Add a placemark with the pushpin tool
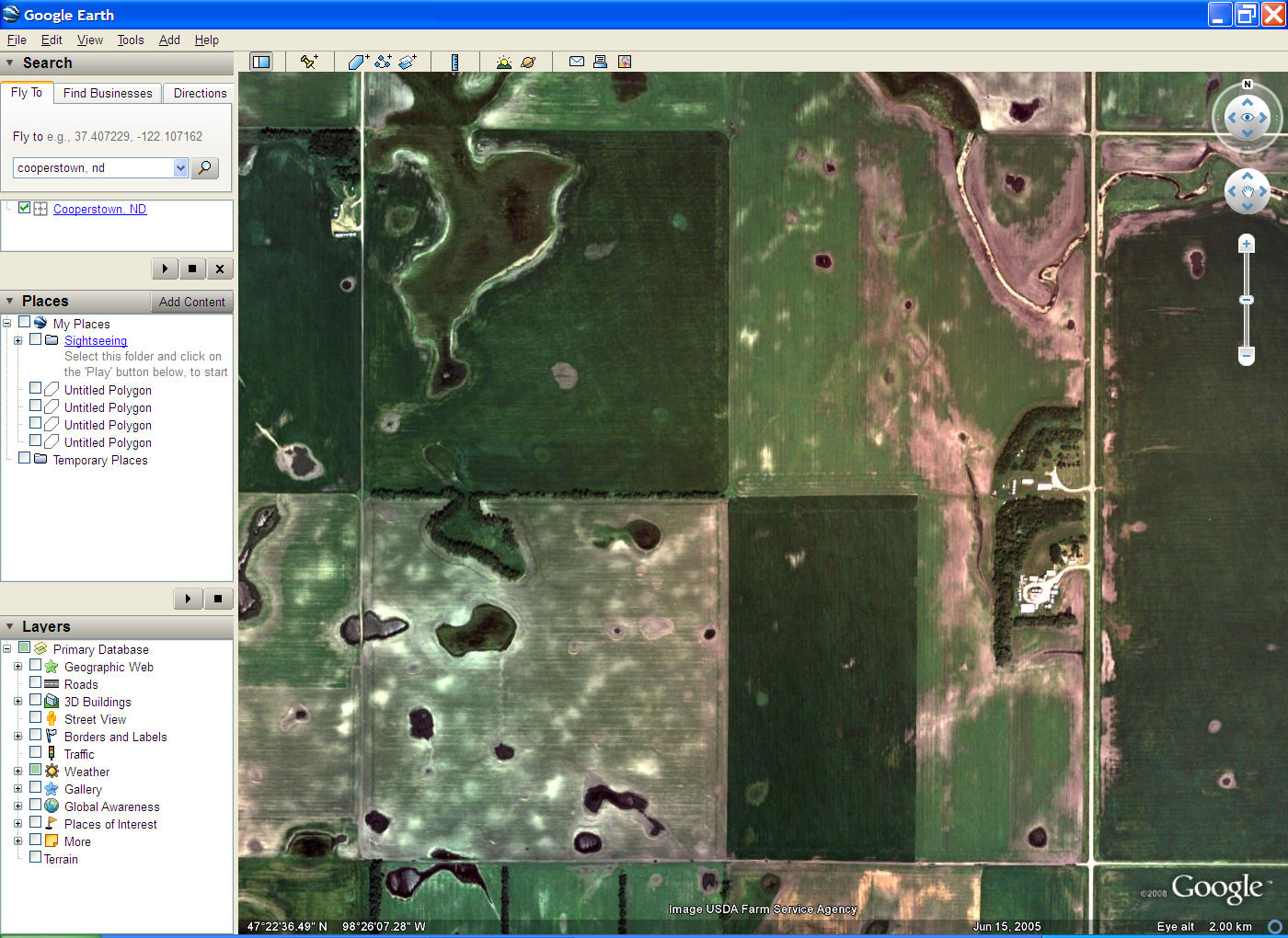This screenshot has height=938, width=1288. pyautogui.click(x=309, y=62)
